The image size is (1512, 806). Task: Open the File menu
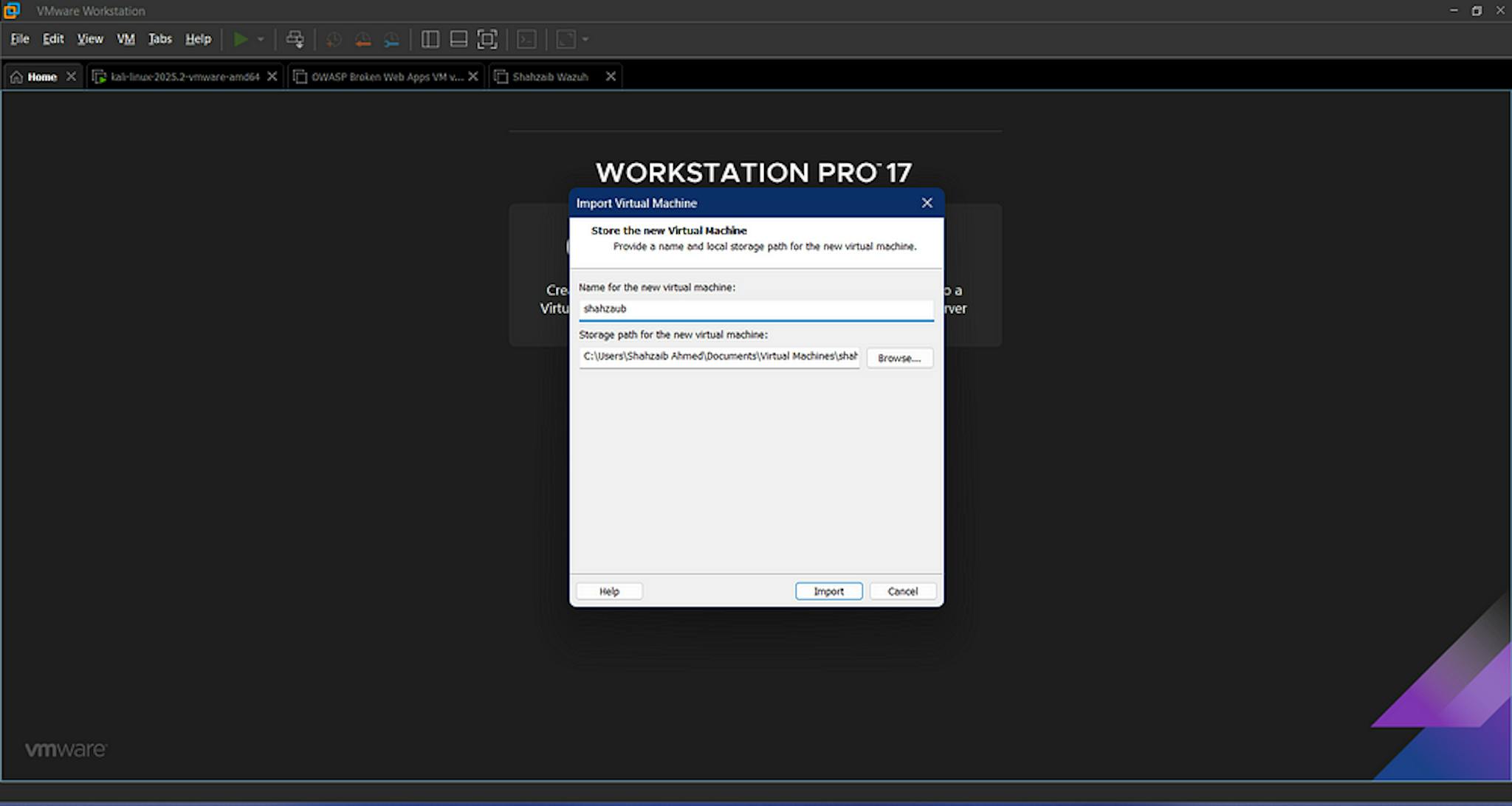point(20,39)
